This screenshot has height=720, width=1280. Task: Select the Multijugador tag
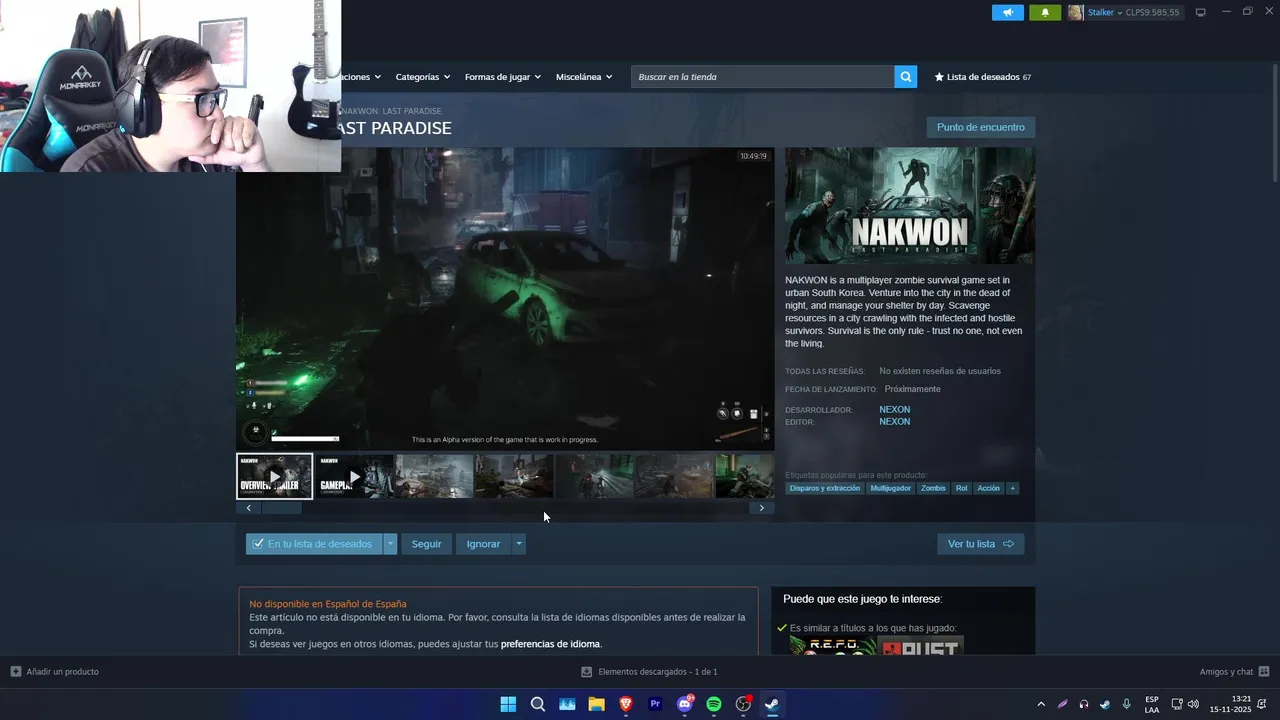(x=890, y=488)
